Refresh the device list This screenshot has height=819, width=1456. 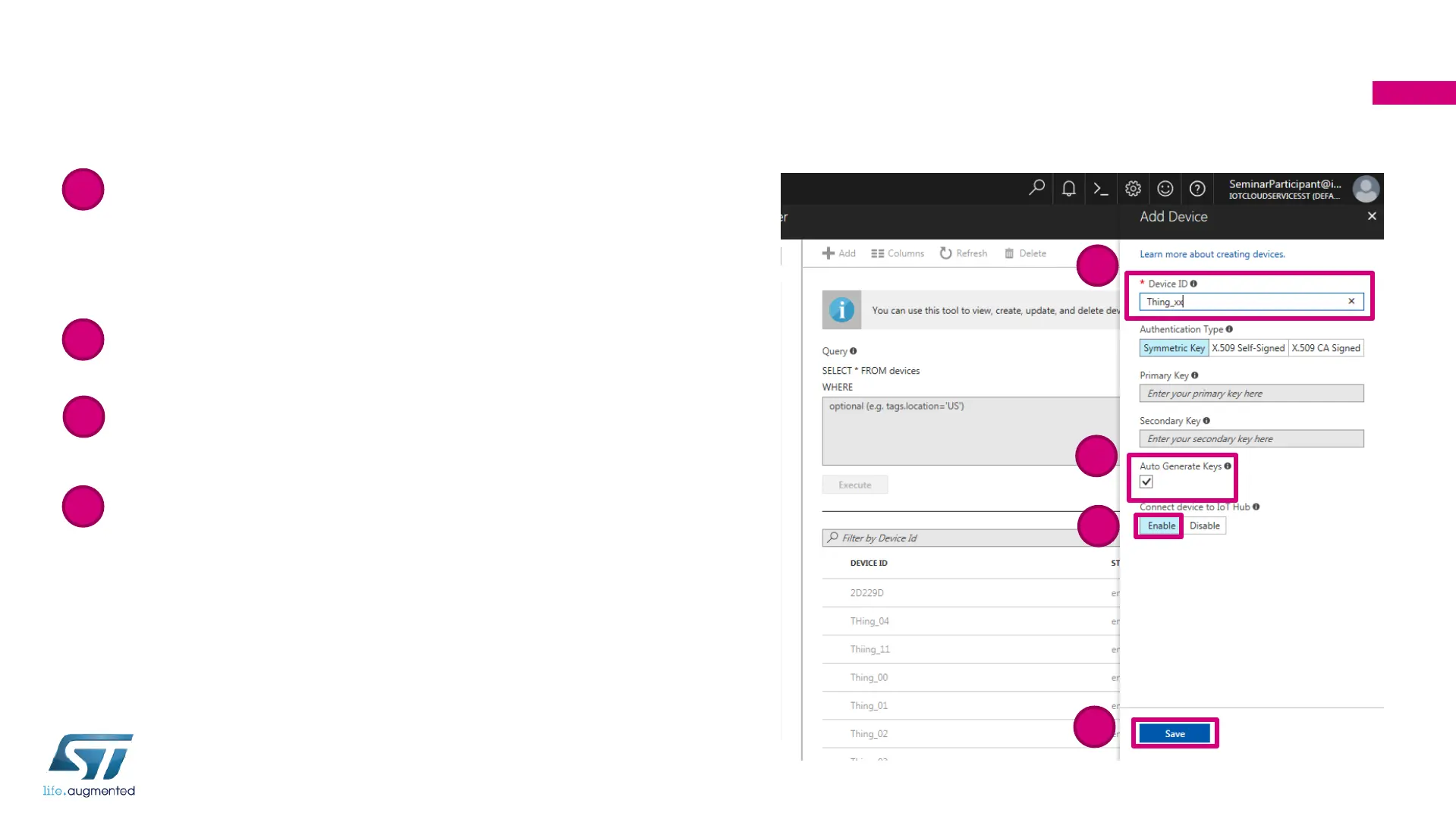click(964, 253)
